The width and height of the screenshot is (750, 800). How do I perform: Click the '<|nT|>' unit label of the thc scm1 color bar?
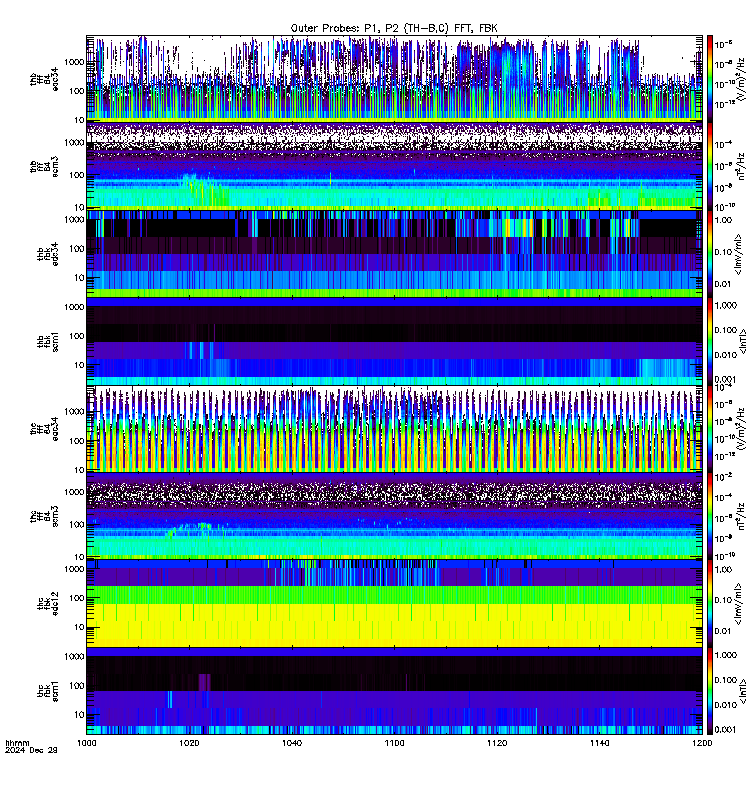click(x=743, y=691)
